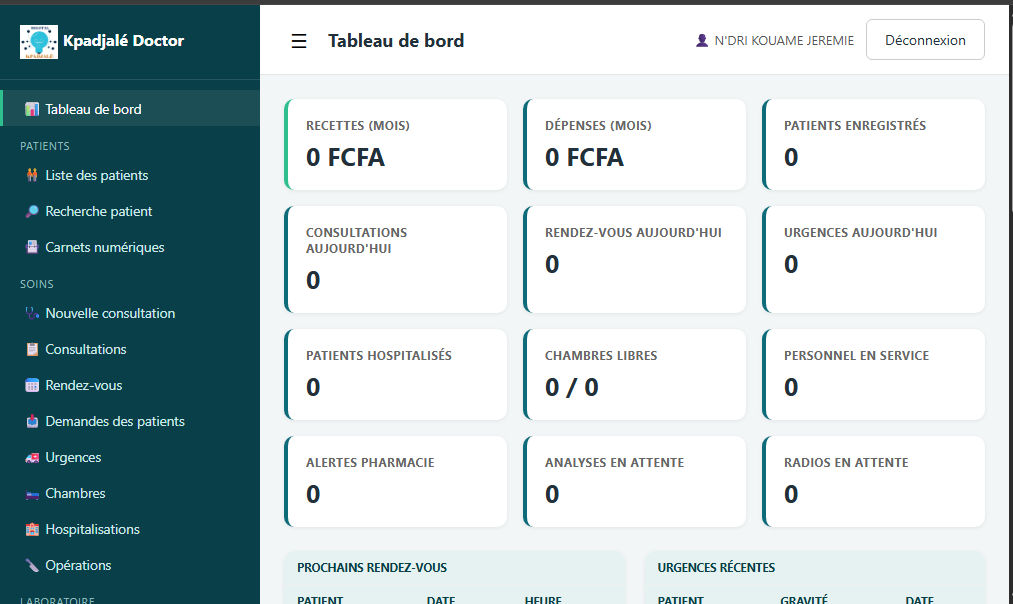This screenshot has width=1013, height=604.
Task: Select the Rendez-vous aujourd'hui card
Action: (x=634, y=260)
